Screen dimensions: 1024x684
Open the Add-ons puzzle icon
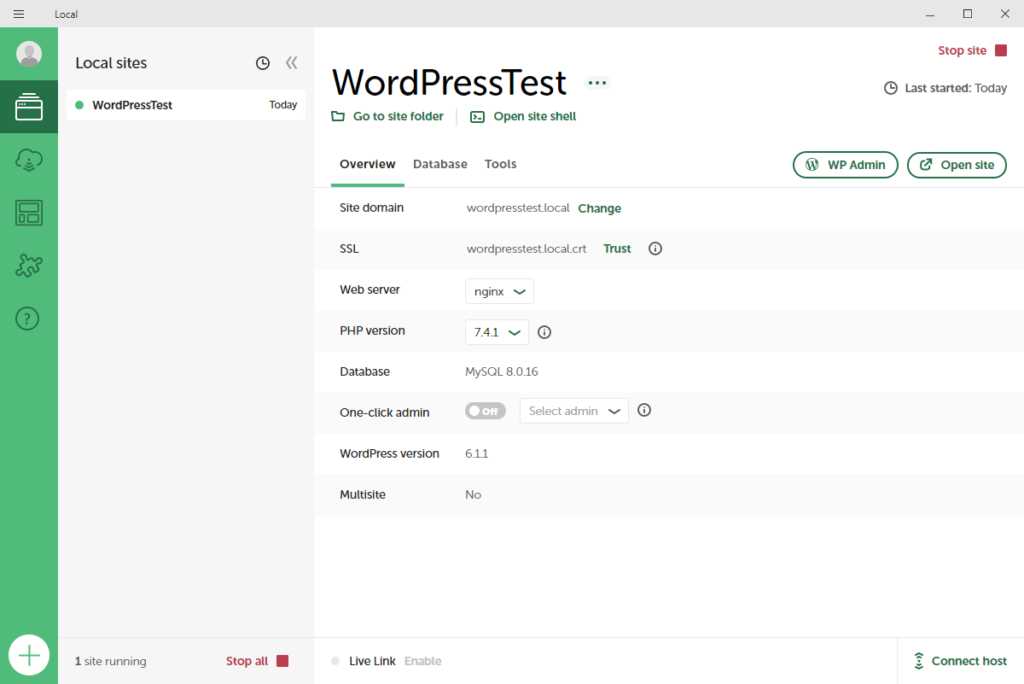pos(29,266)
